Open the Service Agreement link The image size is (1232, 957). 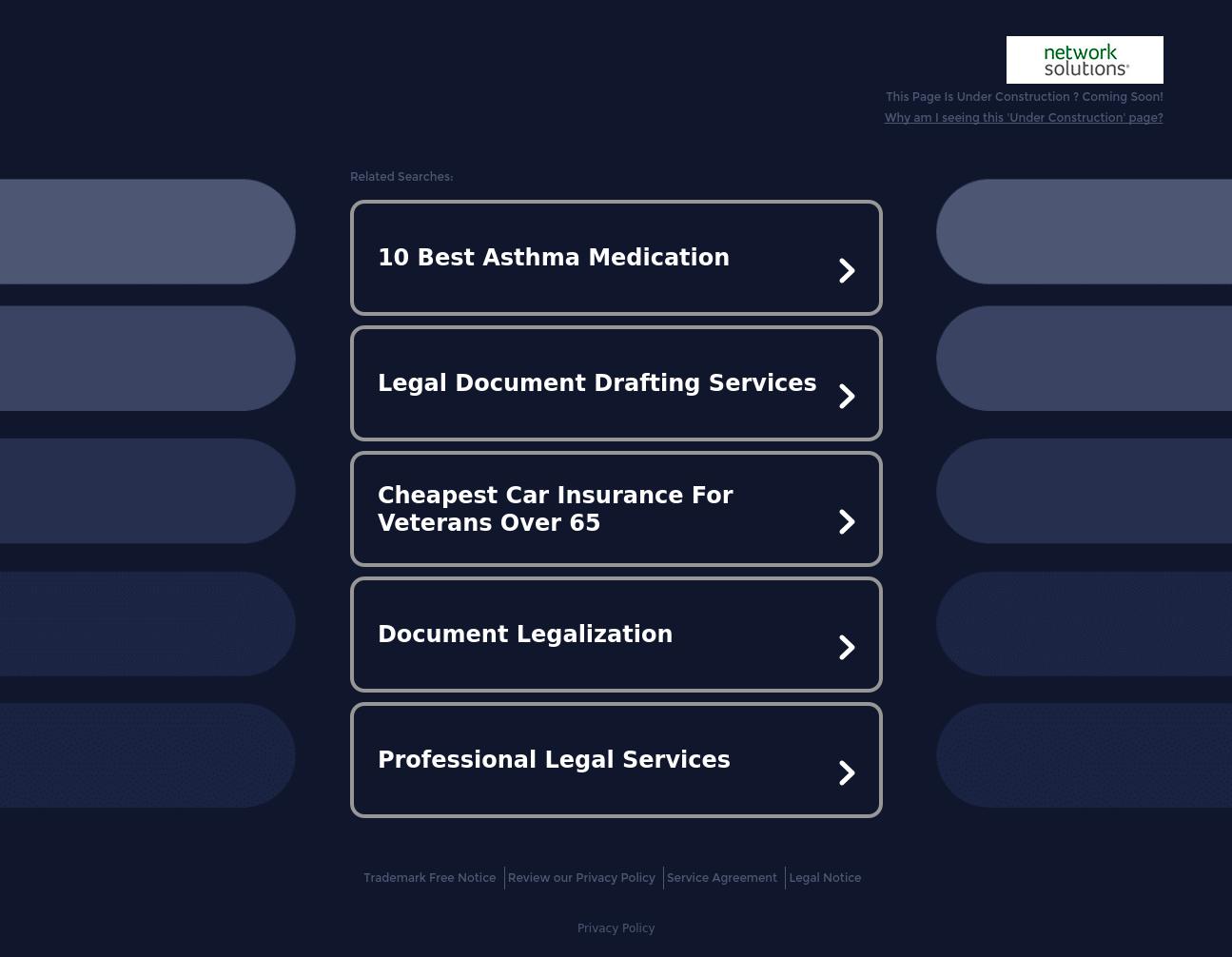click(x=722, y=877)
